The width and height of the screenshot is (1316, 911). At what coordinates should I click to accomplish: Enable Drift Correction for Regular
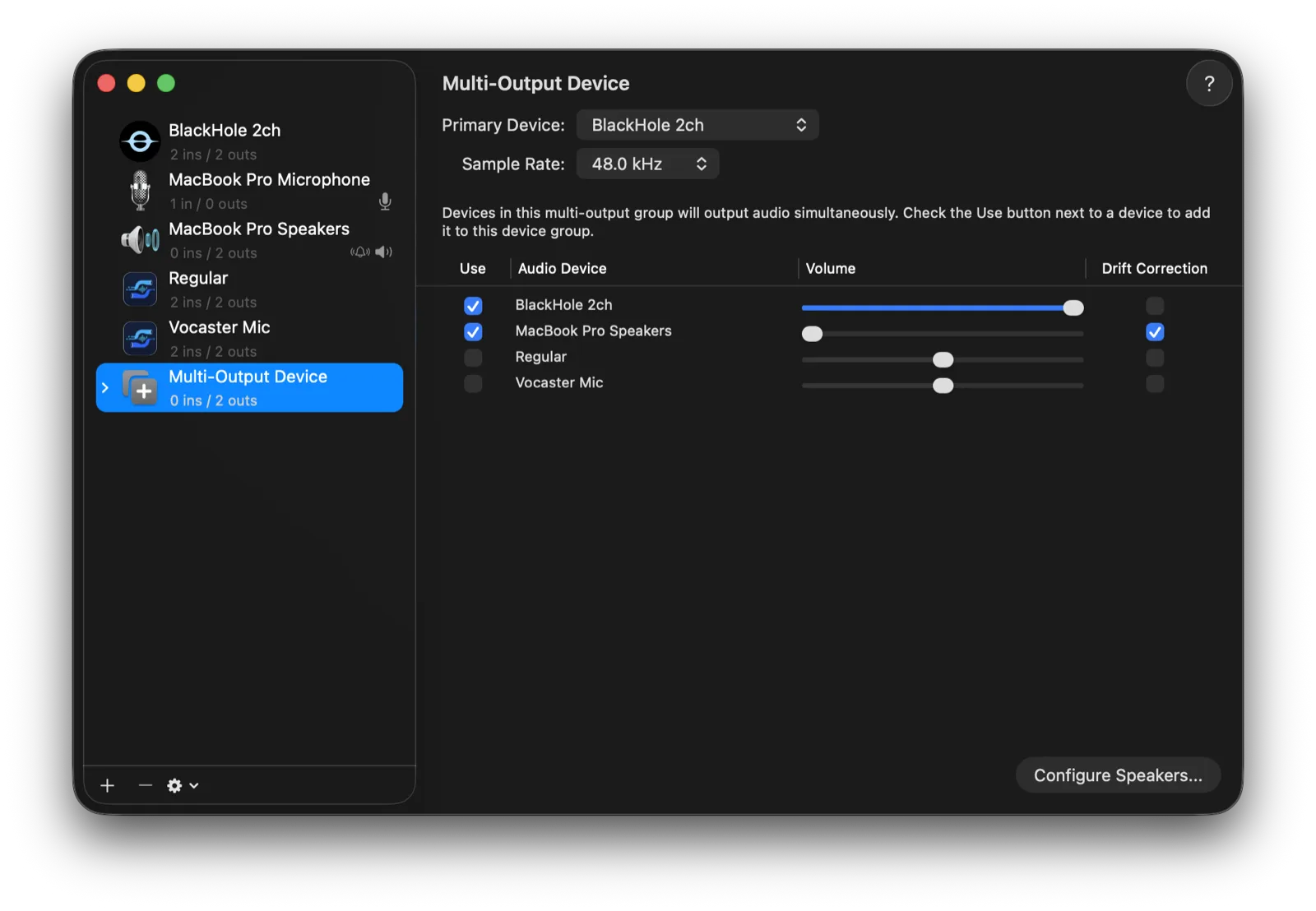pyautogui.click(x=1155, y=358)
